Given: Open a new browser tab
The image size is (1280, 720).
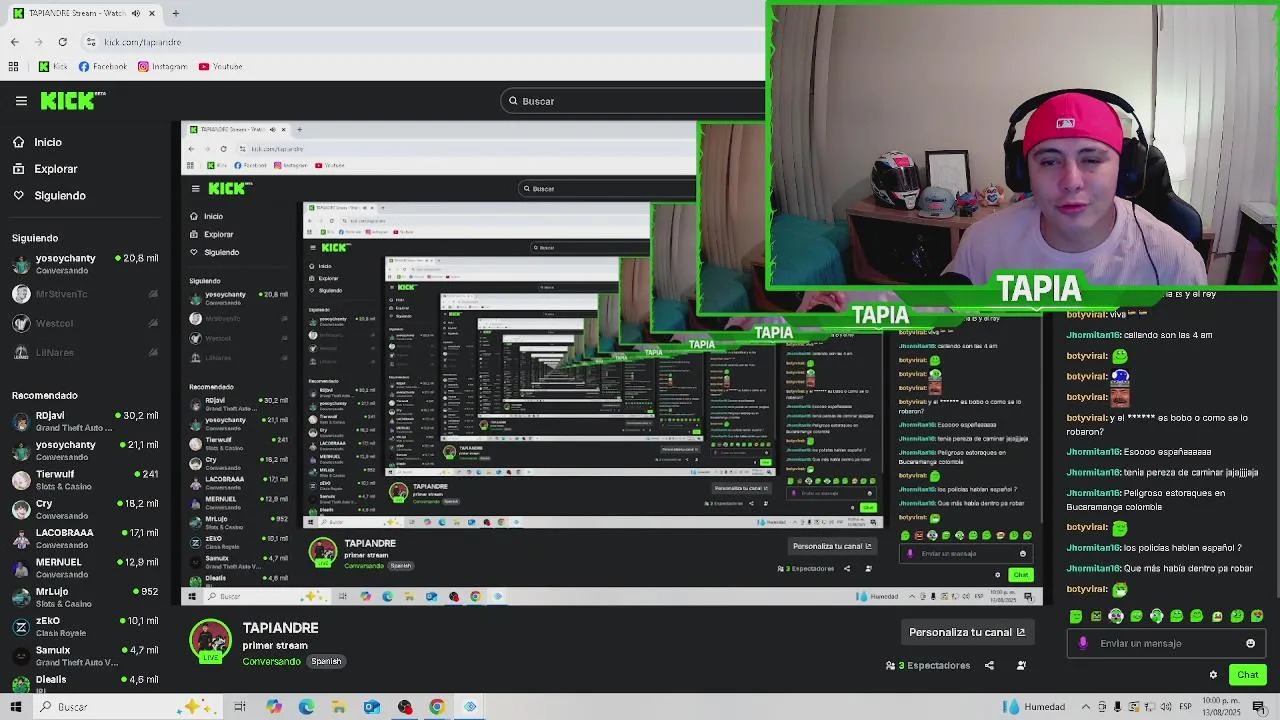Looking at the screenshot, I should 175,13.
